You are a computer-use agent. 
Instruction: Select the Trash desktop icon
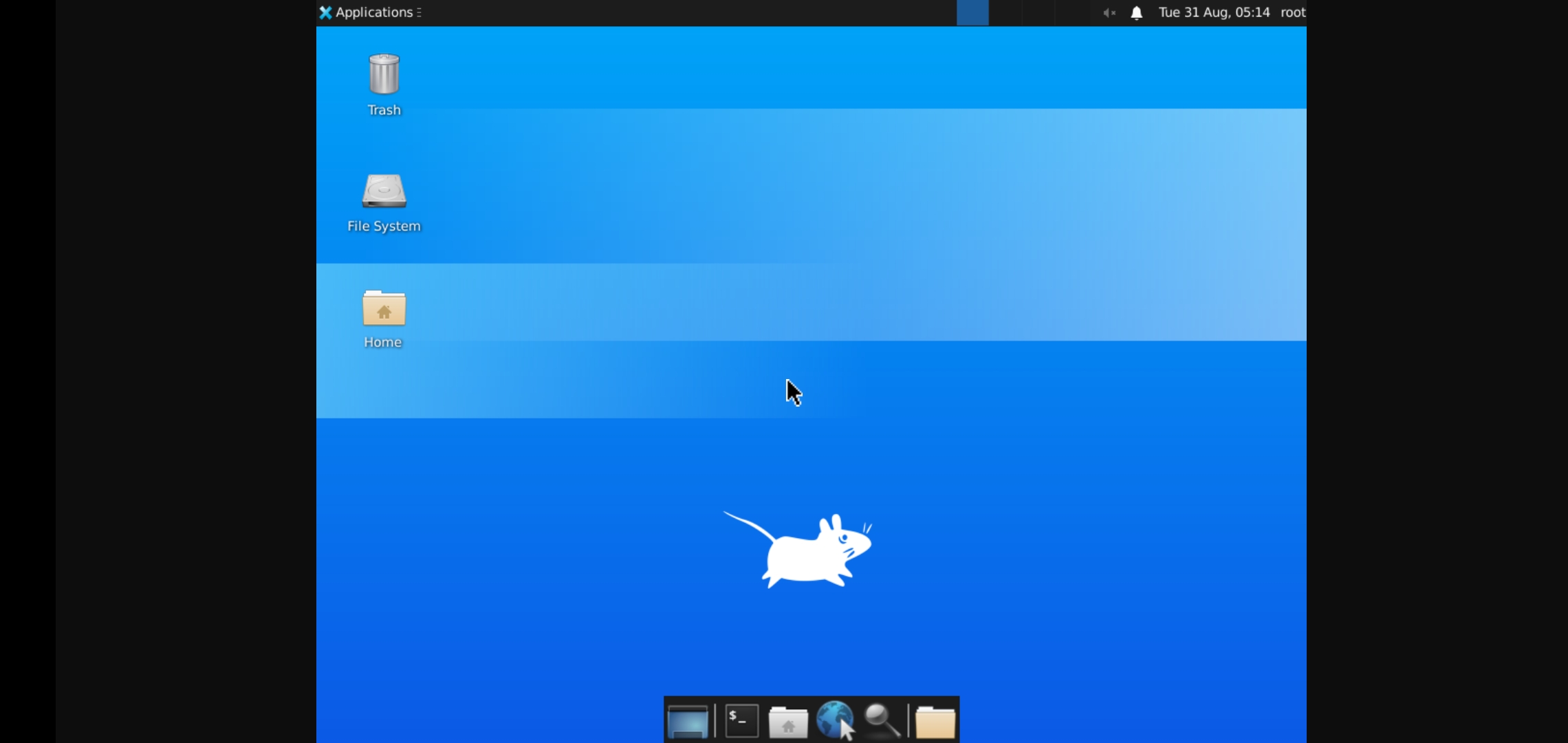pos(384,74)
